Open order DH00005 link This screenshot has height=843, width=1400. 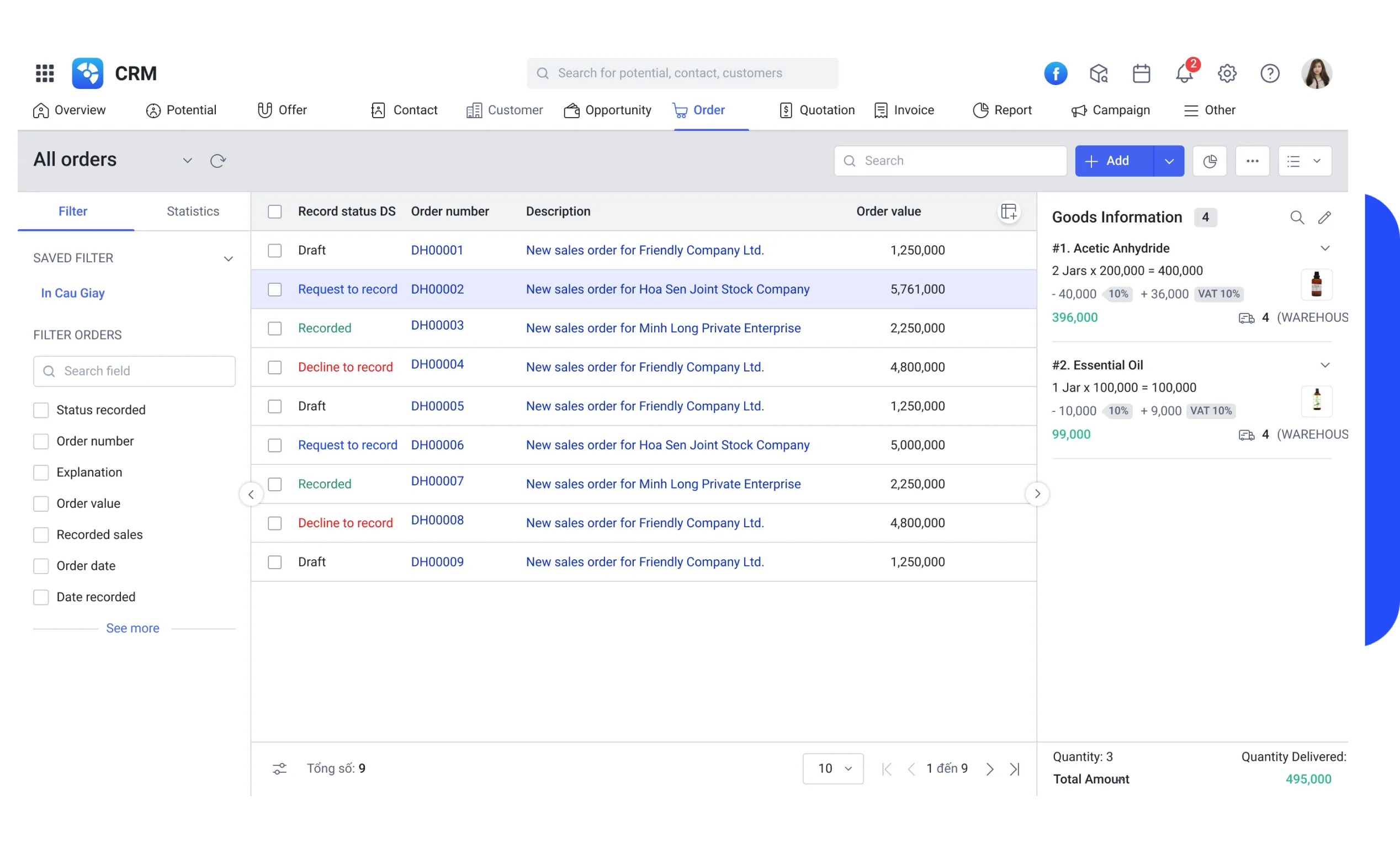coord(437,406)
